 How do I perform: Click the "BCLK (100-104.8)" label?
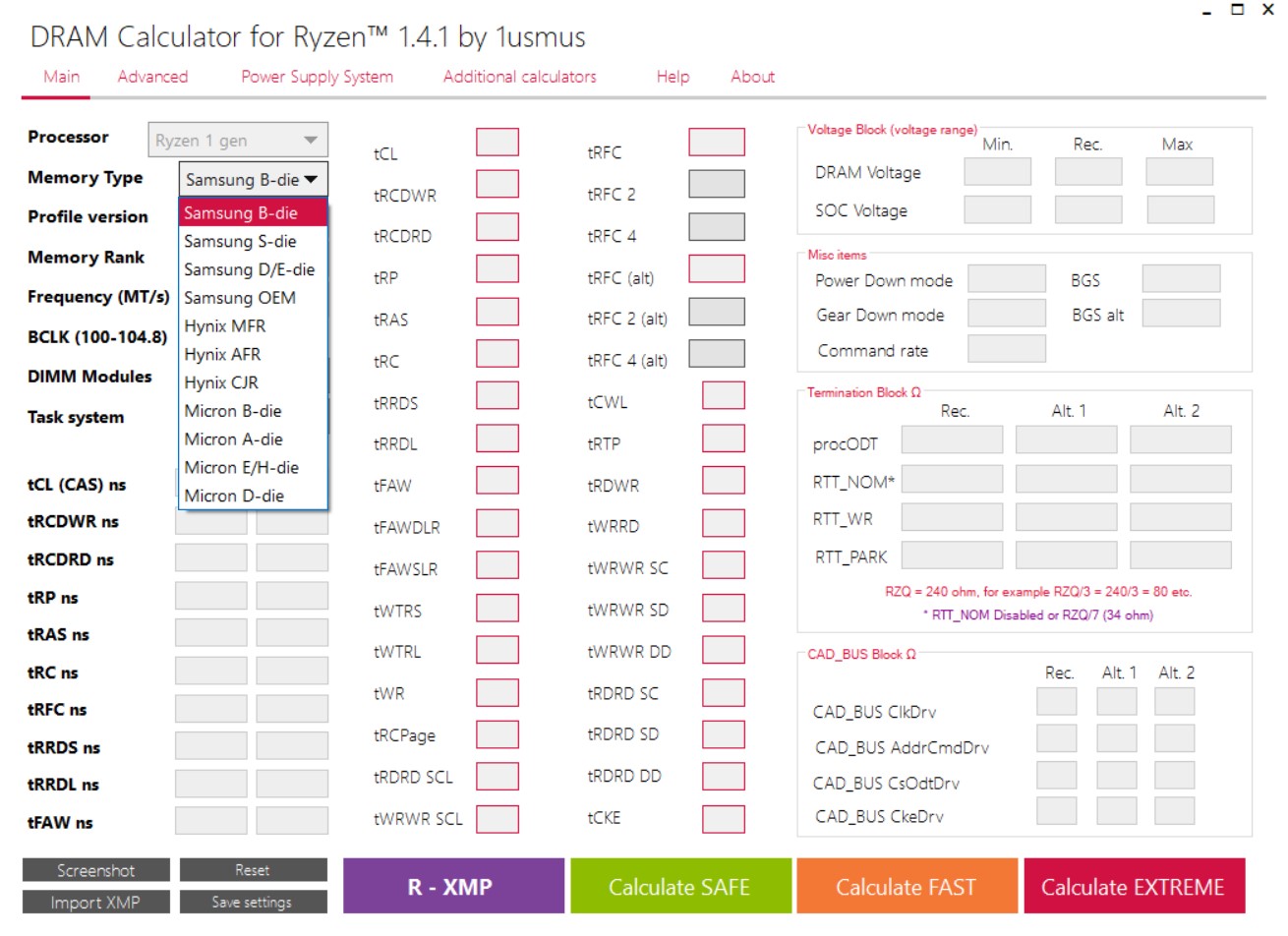97,337
